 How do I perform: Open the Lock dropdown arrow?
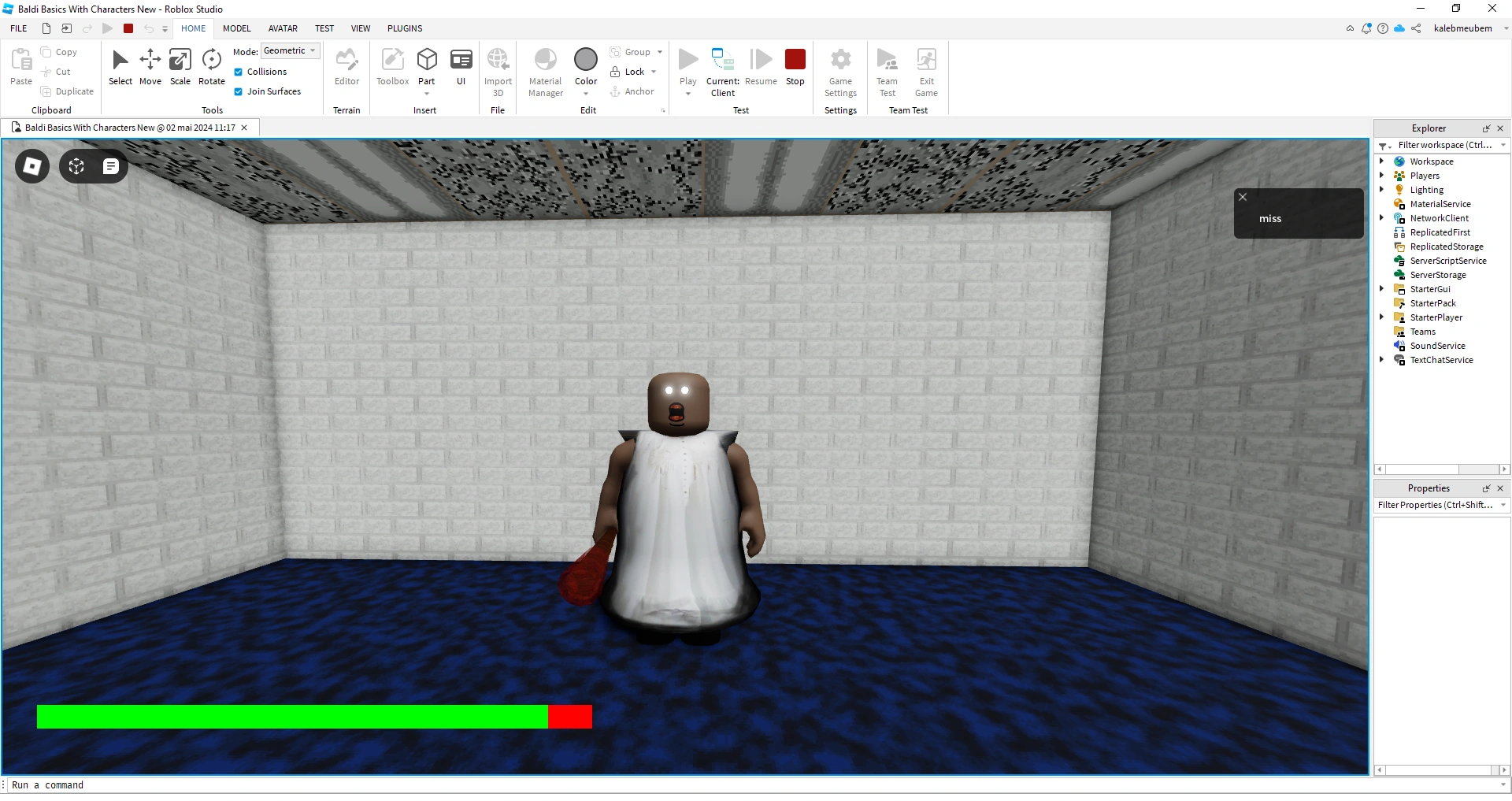pyautogui.click(x=654, y=72)
